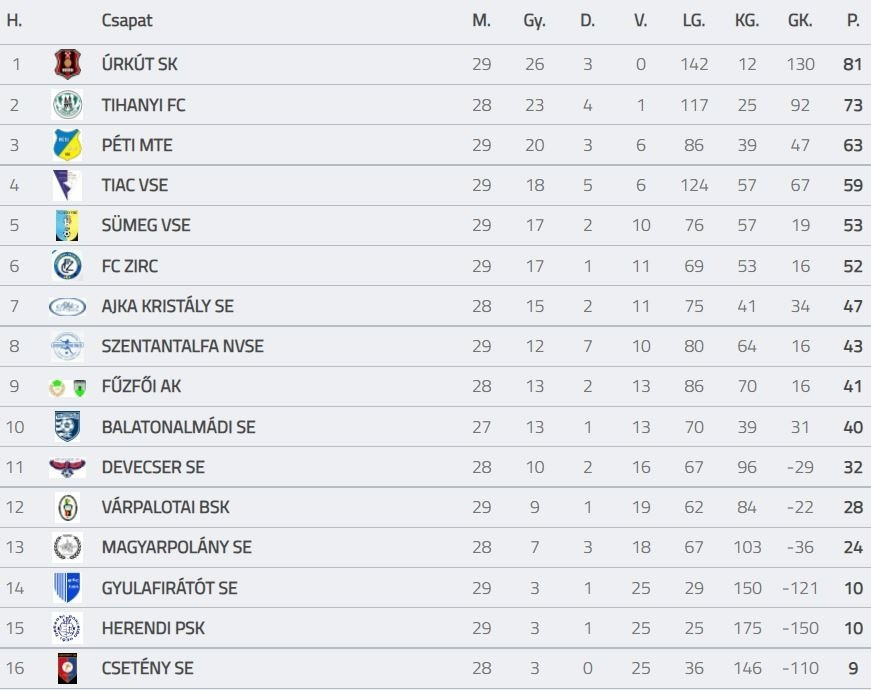Select the Fűzfői AK team name
The image size is (871, 690).
point(141,386)
